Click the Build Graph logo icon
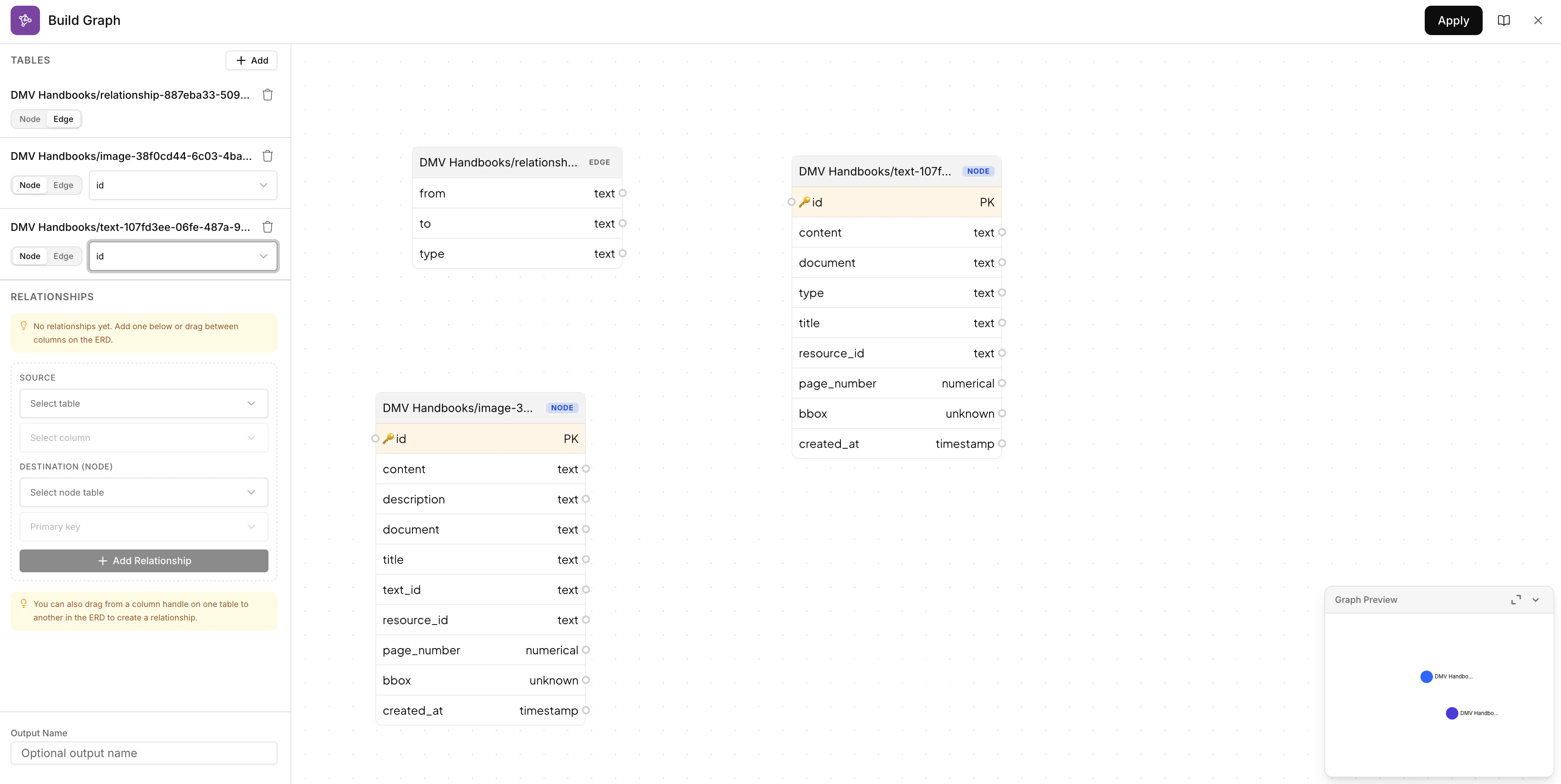 pyautogui.click(x=25, y=20)
